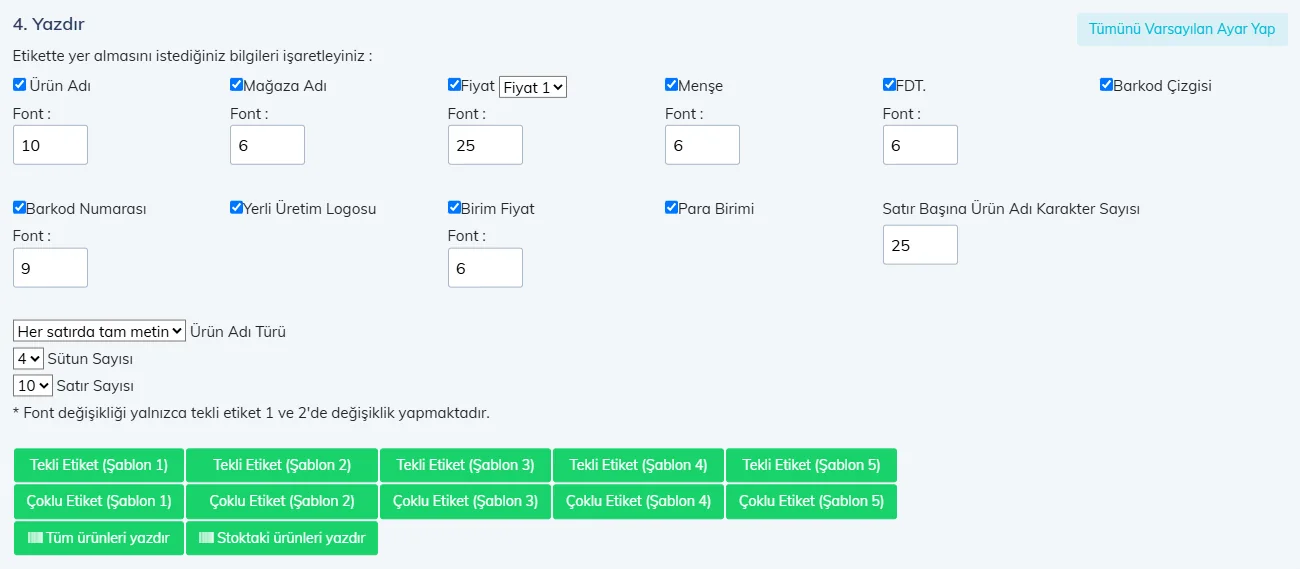Viewport: 1300px width, 569px height.
Task: Disable the Para Birimi checkbox
Action: [671, 208]
